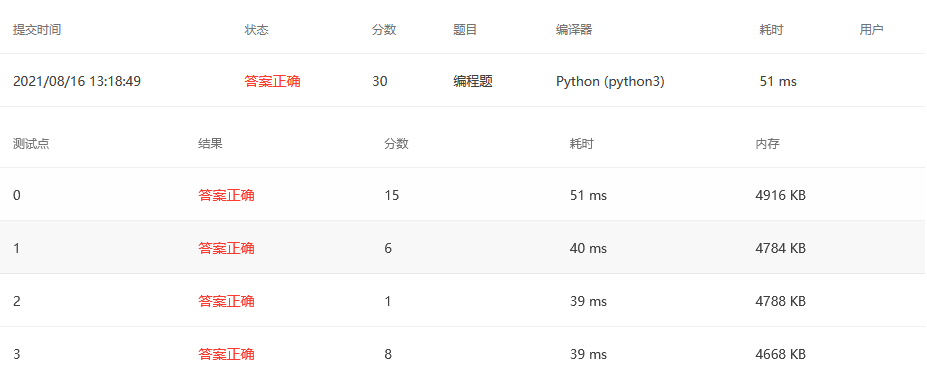Click the 51 ms submission time cost
The image size is (927, 372).
[x=778, y=82]
